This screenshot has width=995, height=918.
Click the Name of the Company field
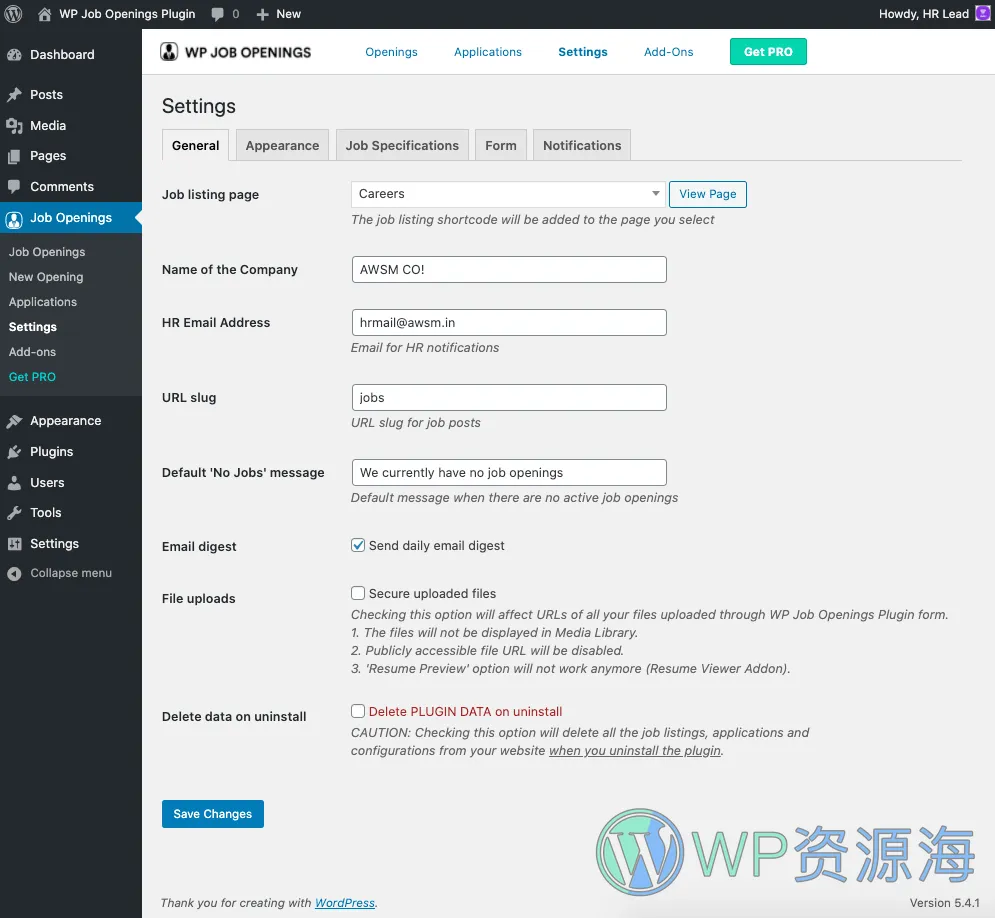tap(509, 270)
